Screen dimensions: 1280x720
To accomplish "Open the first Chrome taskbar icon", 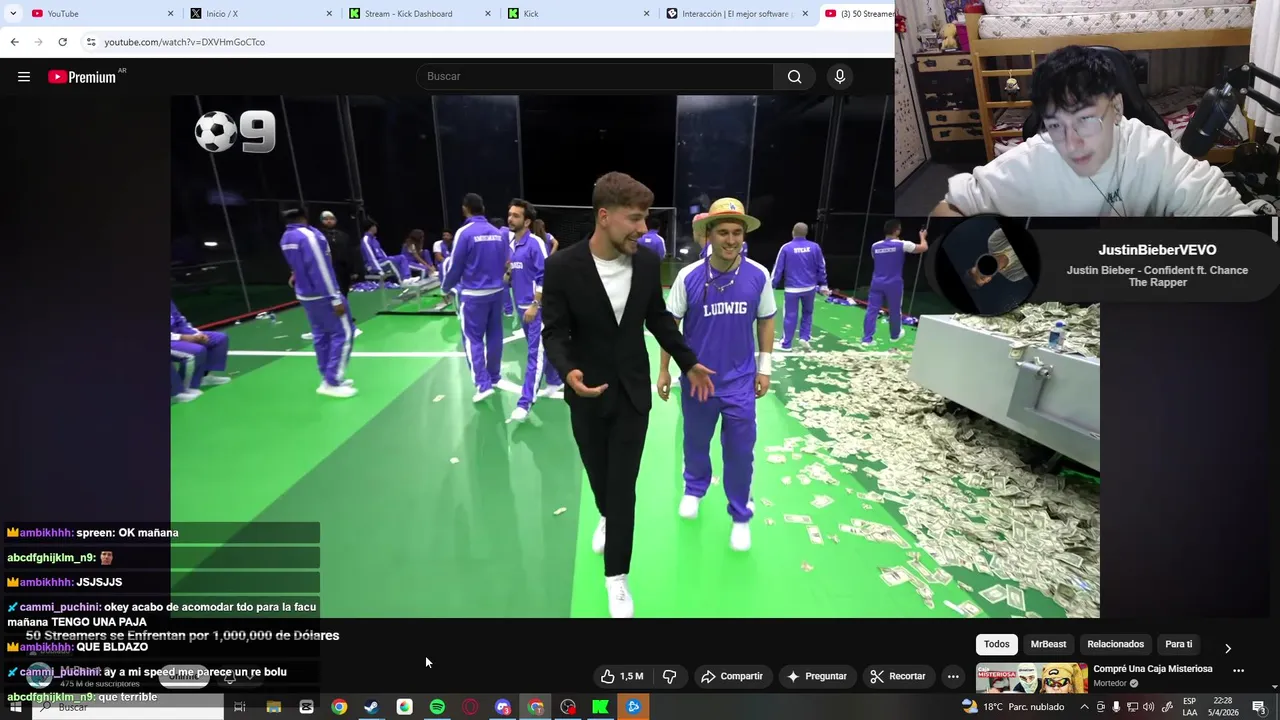I will [339, 707].
